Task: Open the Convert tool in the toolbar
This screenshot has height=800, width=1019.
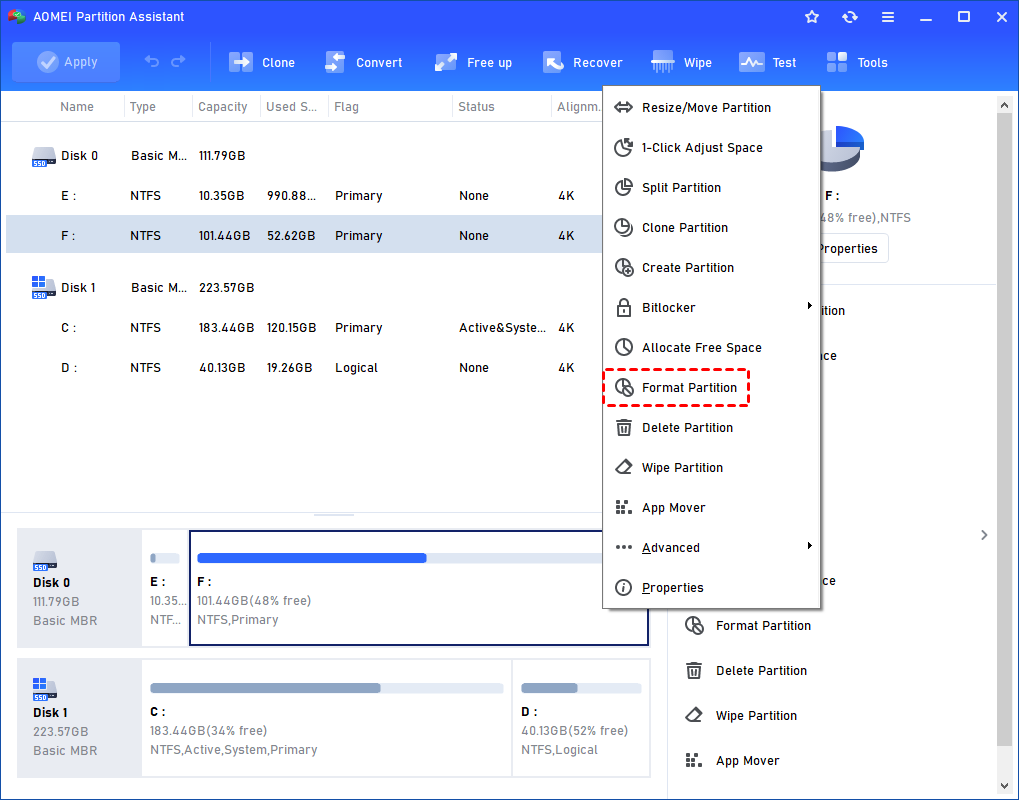Action: 335,62
